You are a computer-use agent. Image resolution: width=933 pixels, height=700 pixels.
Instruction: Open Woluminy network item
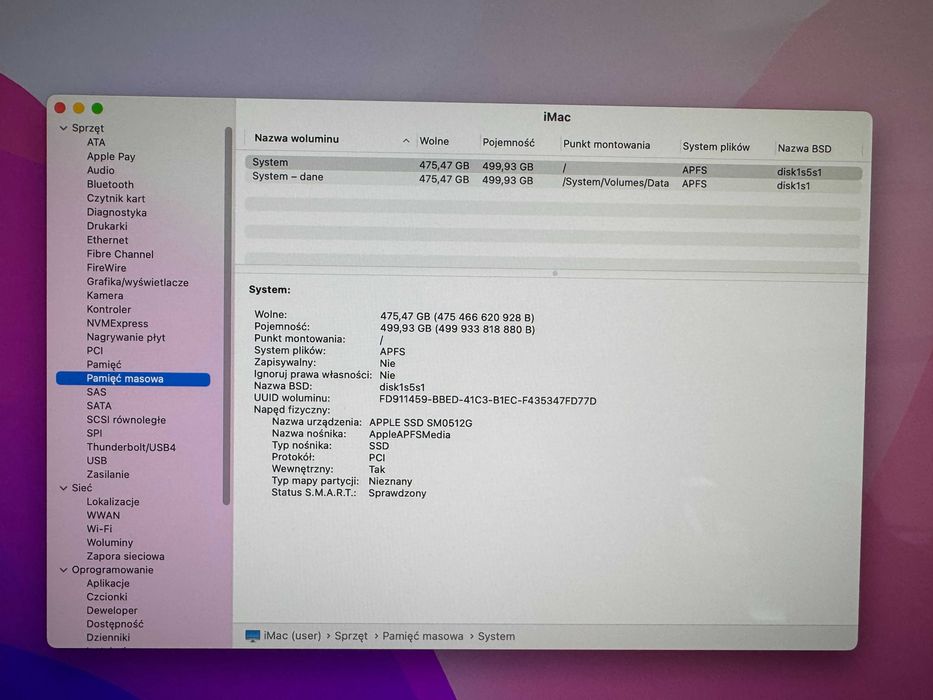[x=109, y=543]
